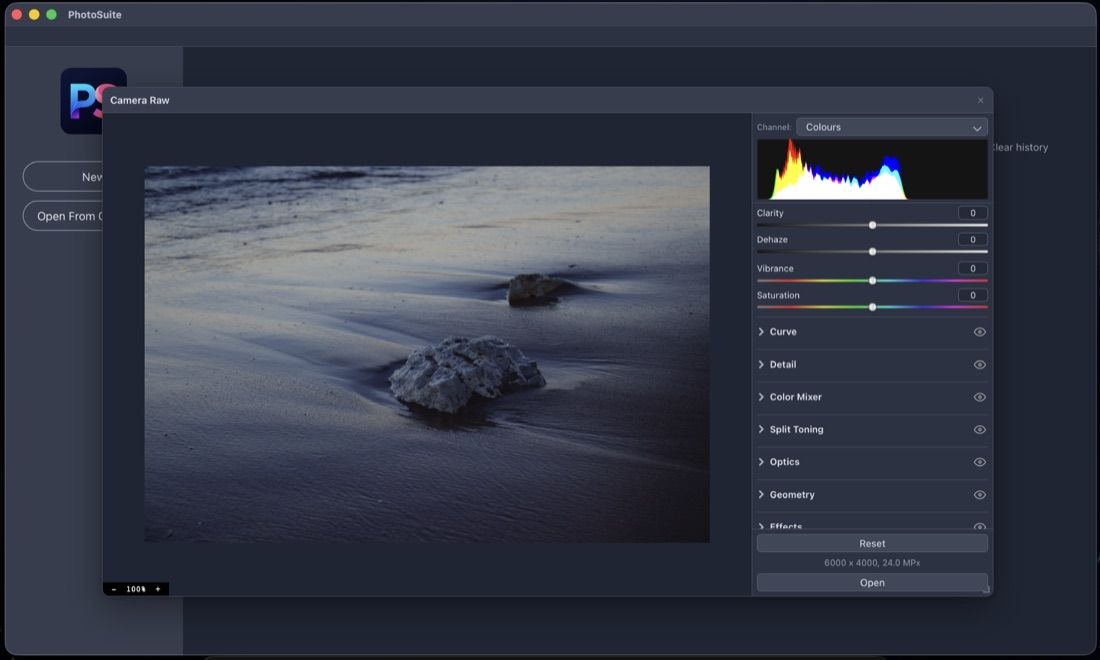Click the red macOS close button
The width and height of the screenshot is (1100, 660).
pyautogui.click(x=17, y=14)
